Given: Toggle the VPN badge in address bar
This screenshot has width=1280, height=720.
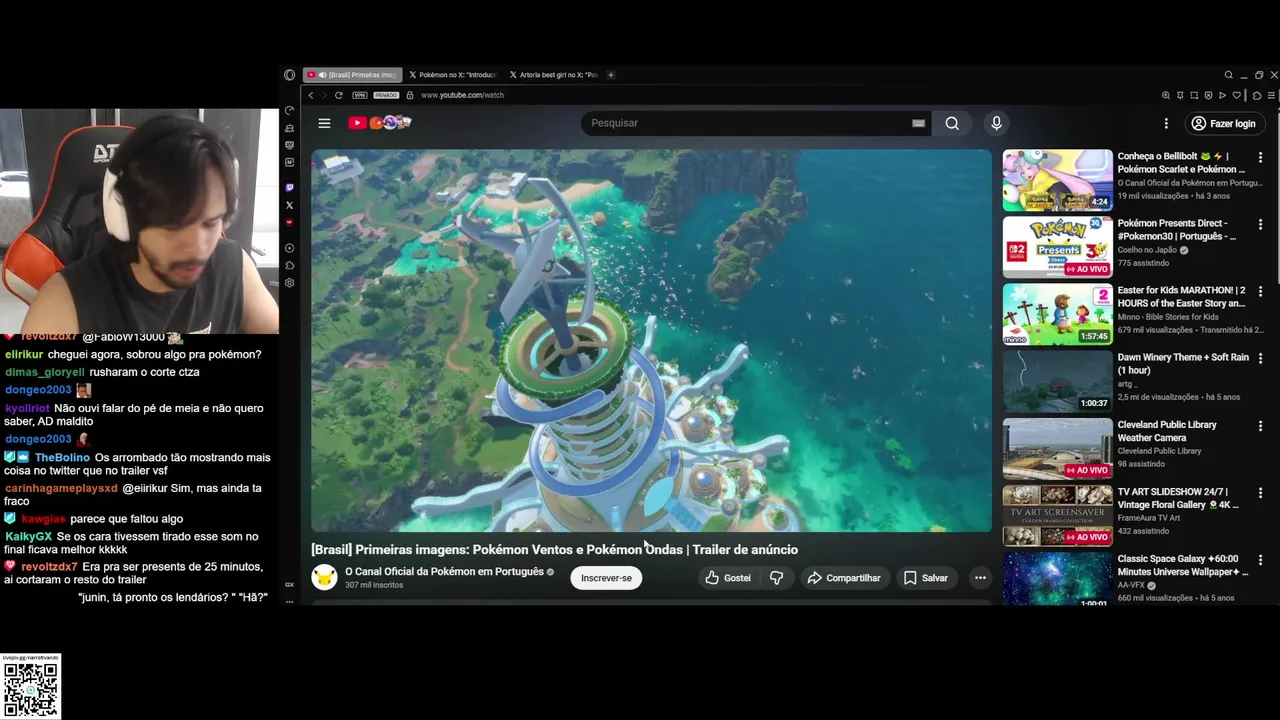Looking at the screenshot, I should (359, 95).
